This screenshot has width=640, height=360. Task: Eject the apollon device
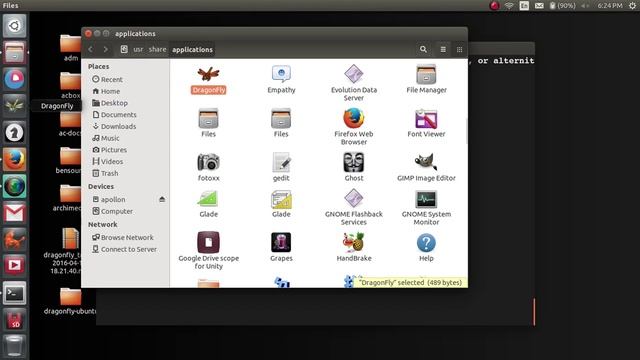162,199
